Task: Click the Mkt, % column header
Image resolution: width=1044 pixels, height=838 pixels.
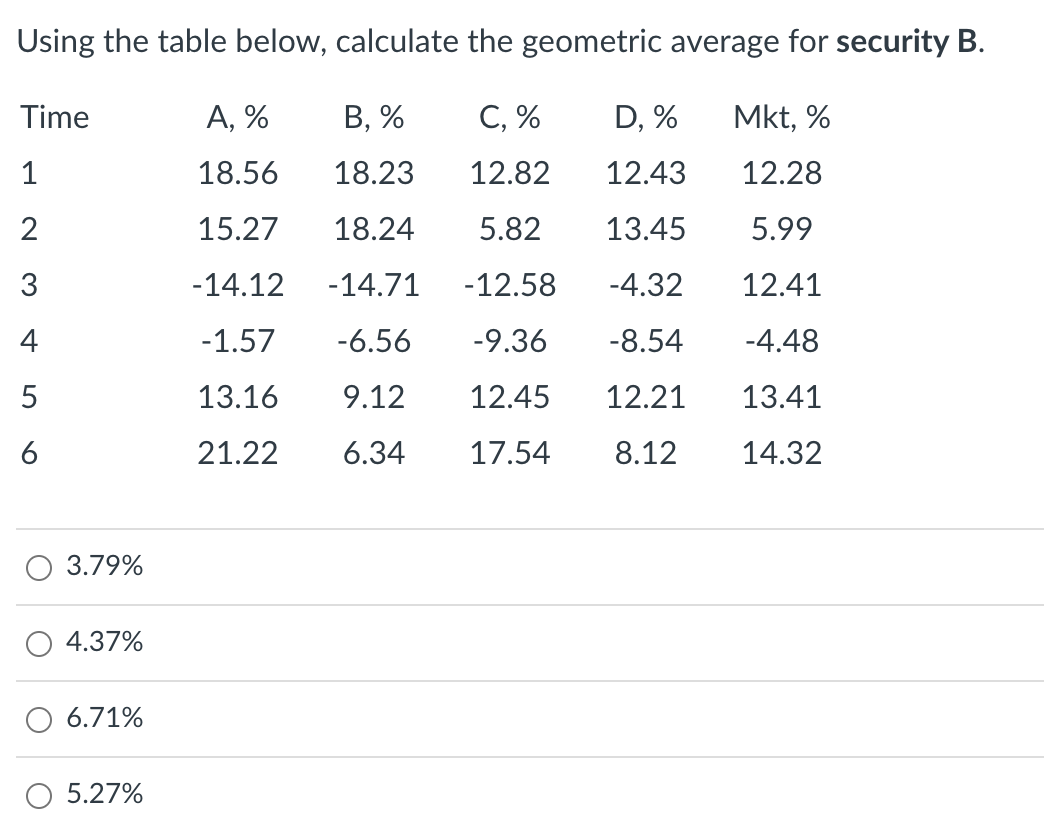Action: click(782, 117)
